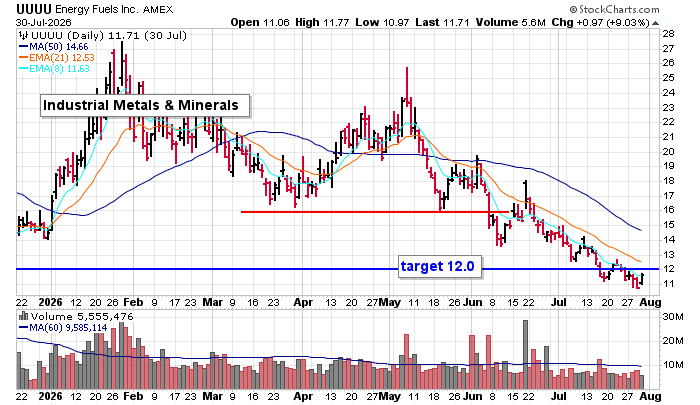Click the 'Feb' label on the price date axis

point(133,302)
